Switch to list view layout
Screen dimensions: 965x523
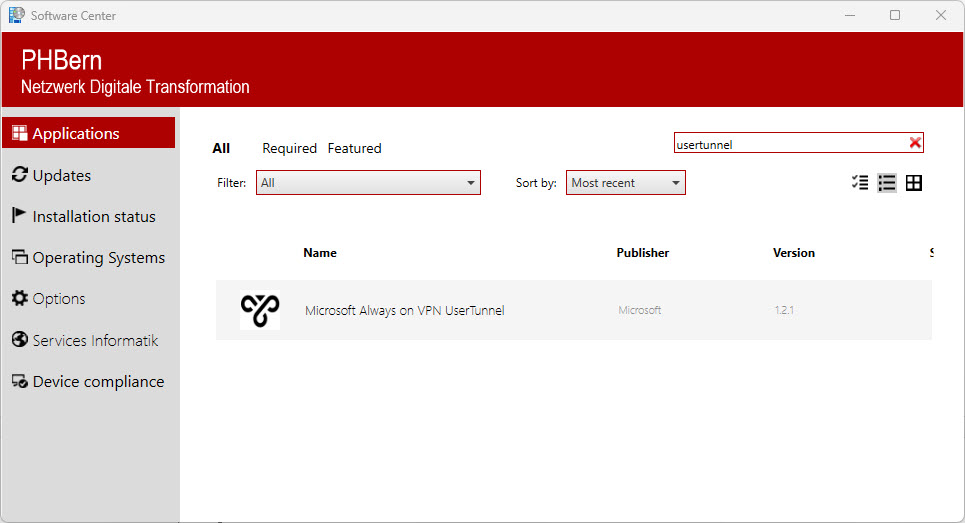pyautogui.click(x=886, y=183)
